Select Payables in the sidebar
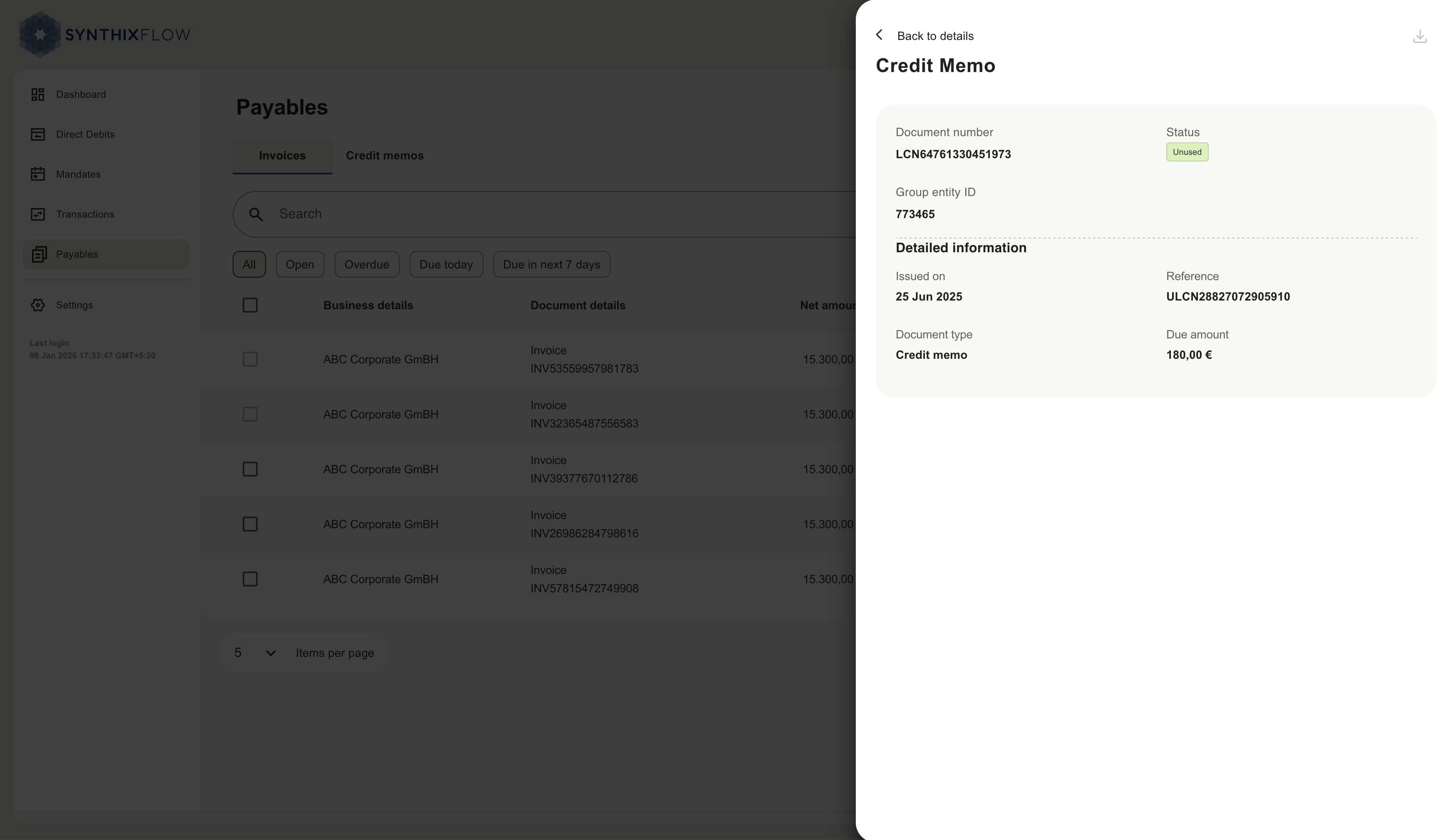The width and height of the screenshot is (1456, 840). tap(106, 254)
